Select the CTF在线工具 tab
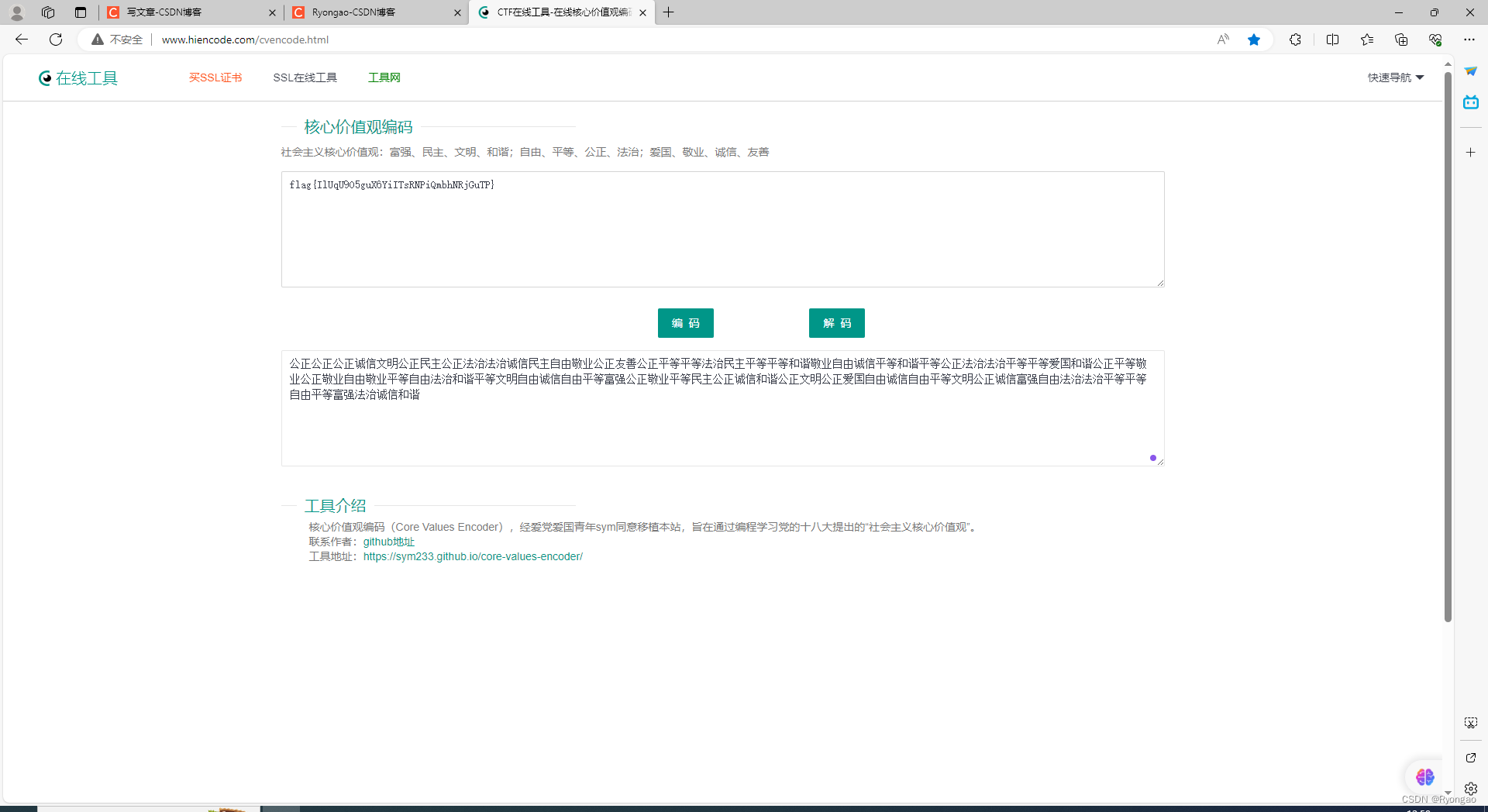Viewport: 1488px width, 812px height. coord(562,12)
